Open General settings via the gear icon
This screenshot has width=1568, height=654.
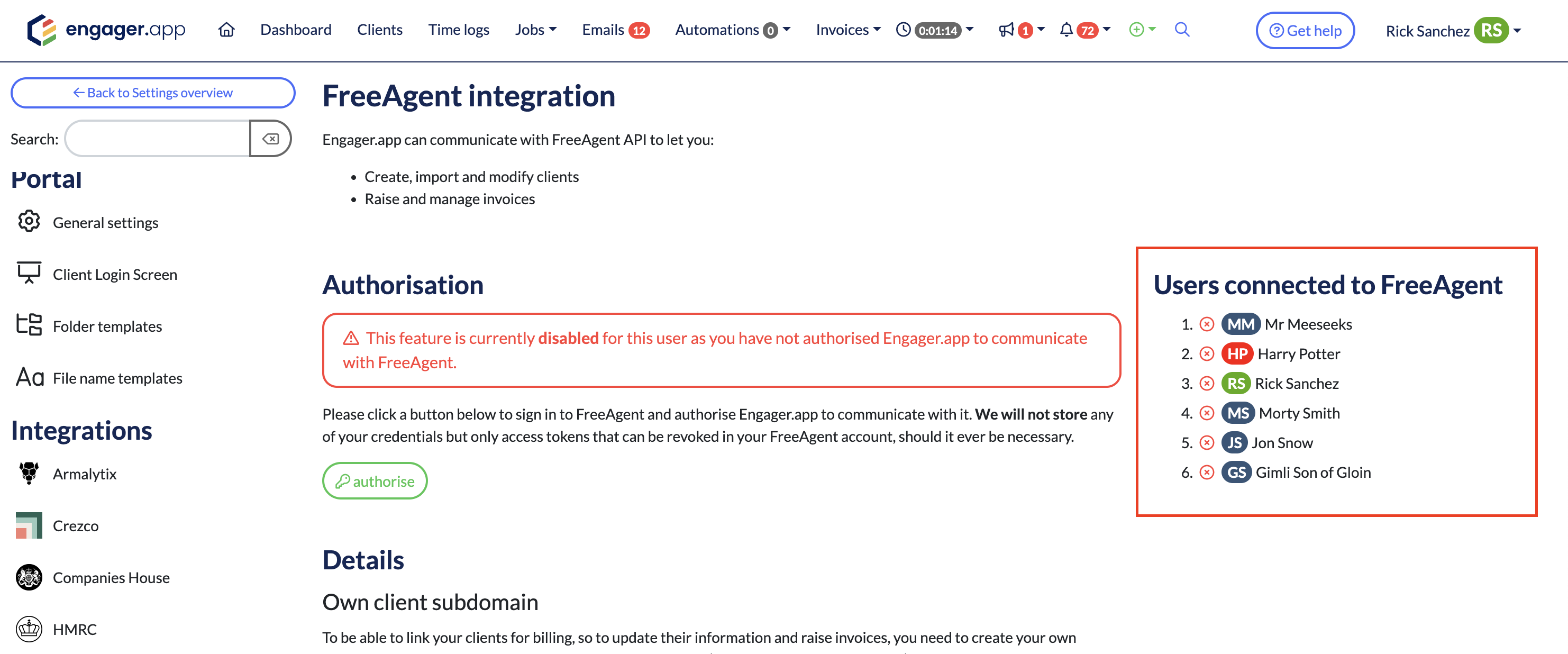coord(105,222)
